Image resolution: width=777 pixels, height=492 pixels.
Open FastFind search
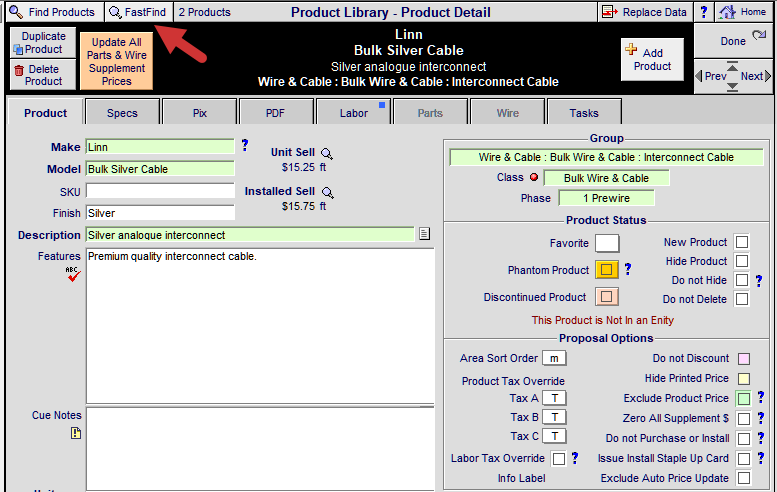point(138,12)
